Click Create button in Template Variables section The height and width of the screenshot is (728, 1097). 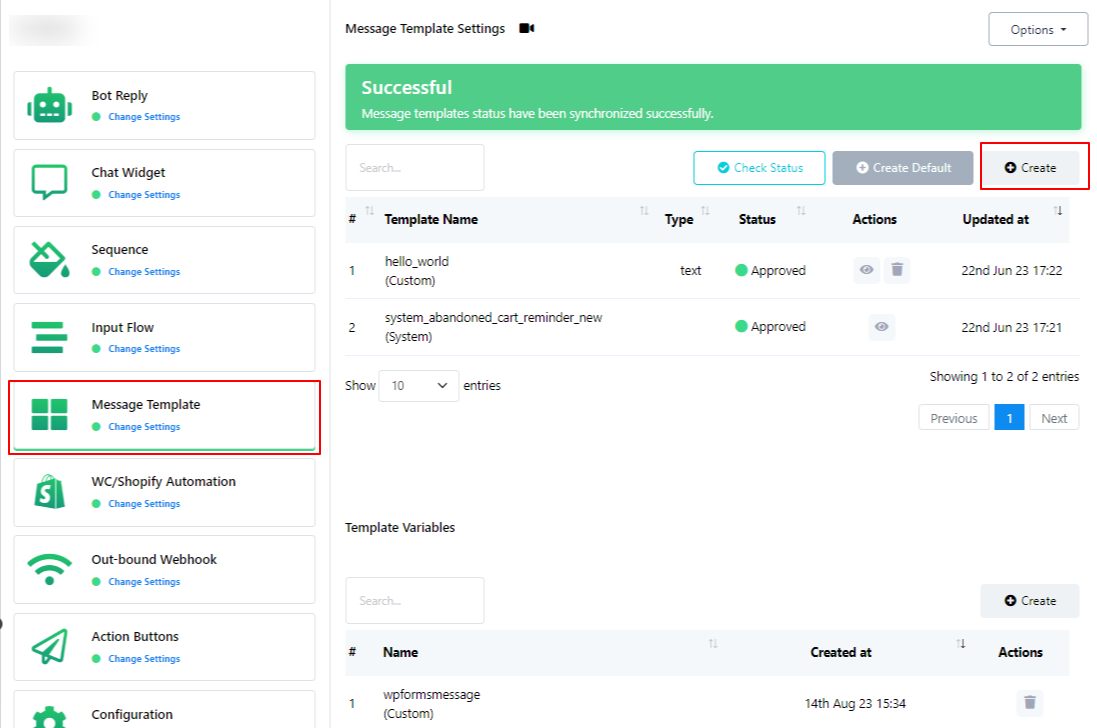pos(1029,601)
